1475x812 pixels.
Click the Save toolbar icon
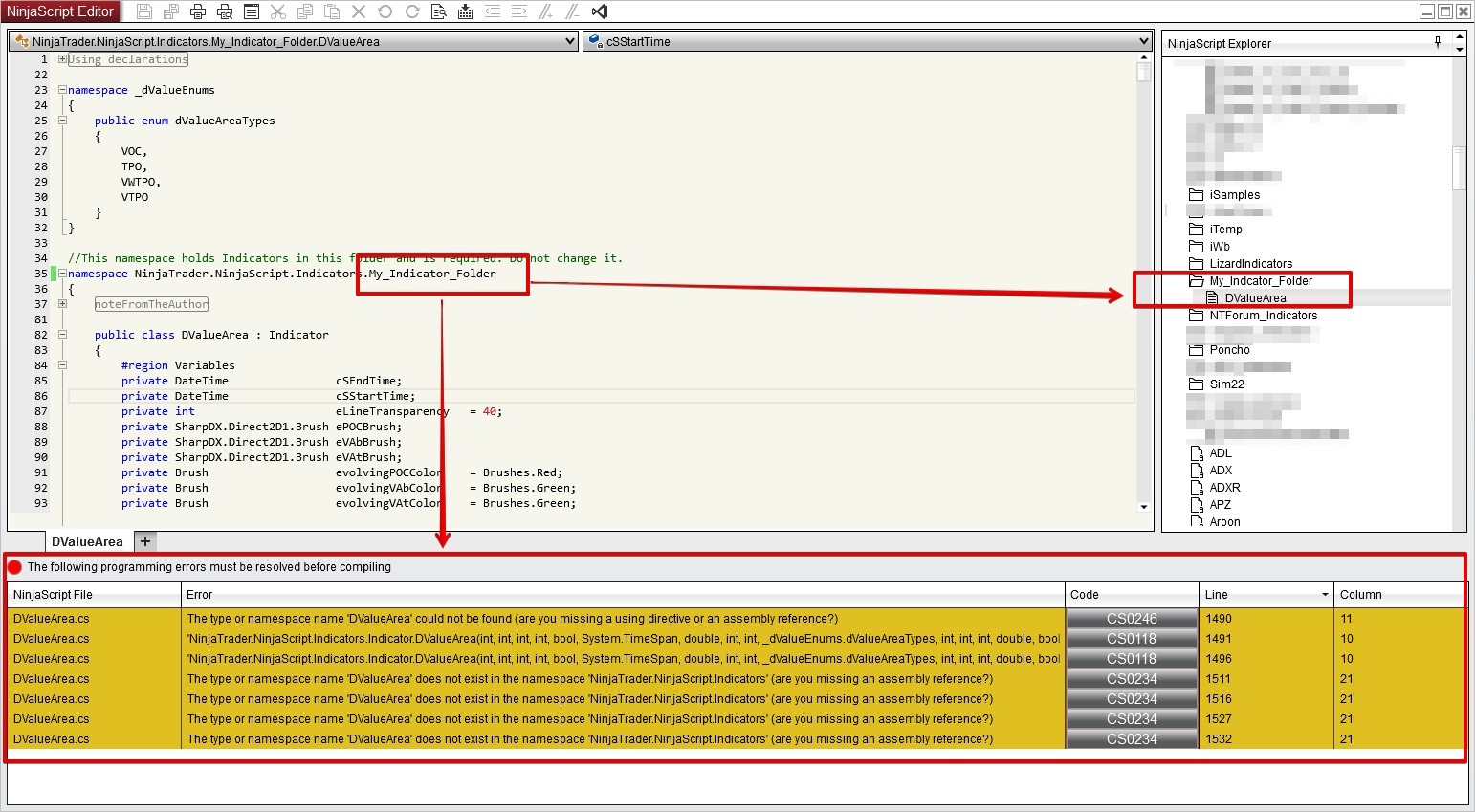point(144,11)
